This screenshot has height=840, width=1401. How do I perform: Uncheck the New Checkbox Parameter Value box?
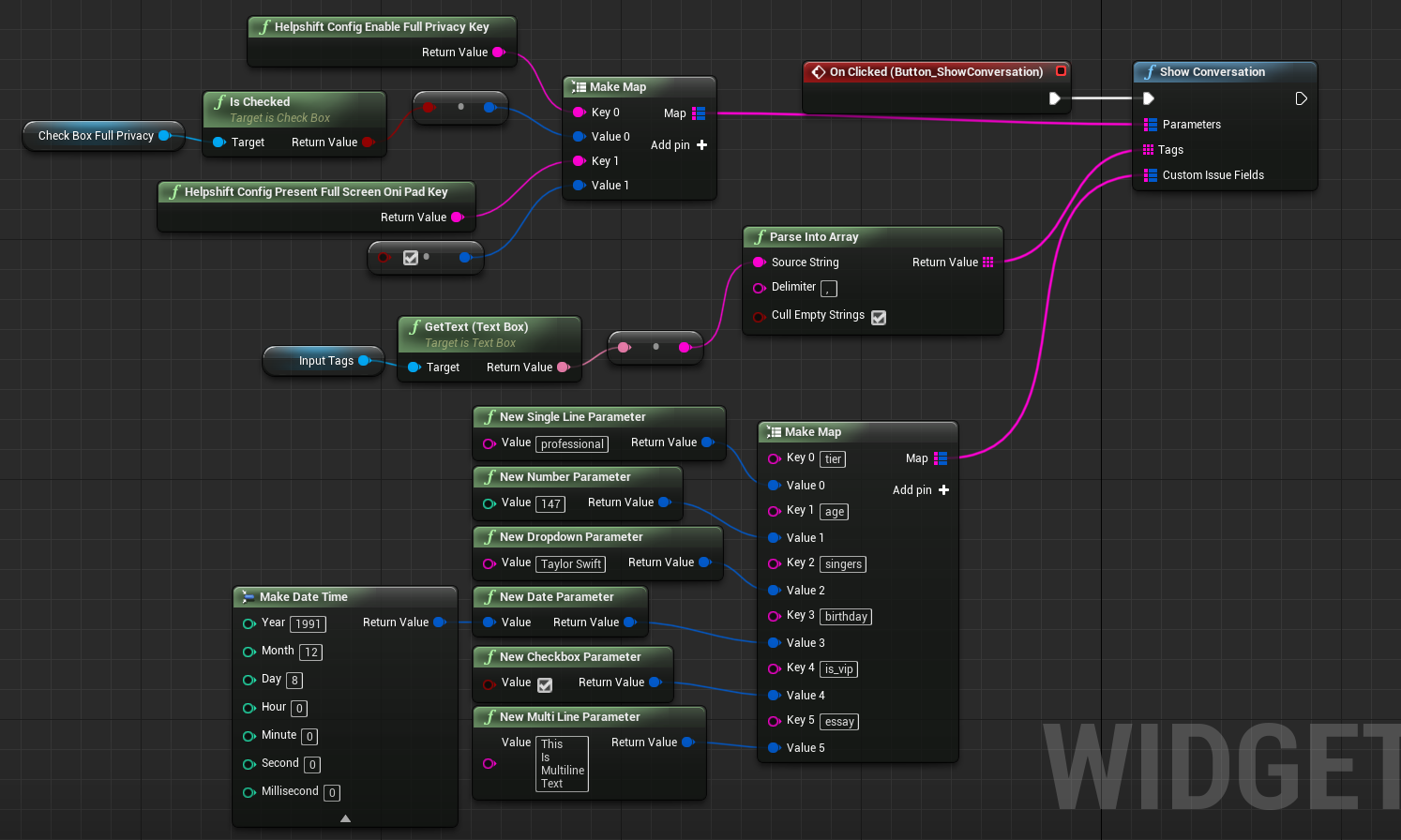[x=545, y=684]
